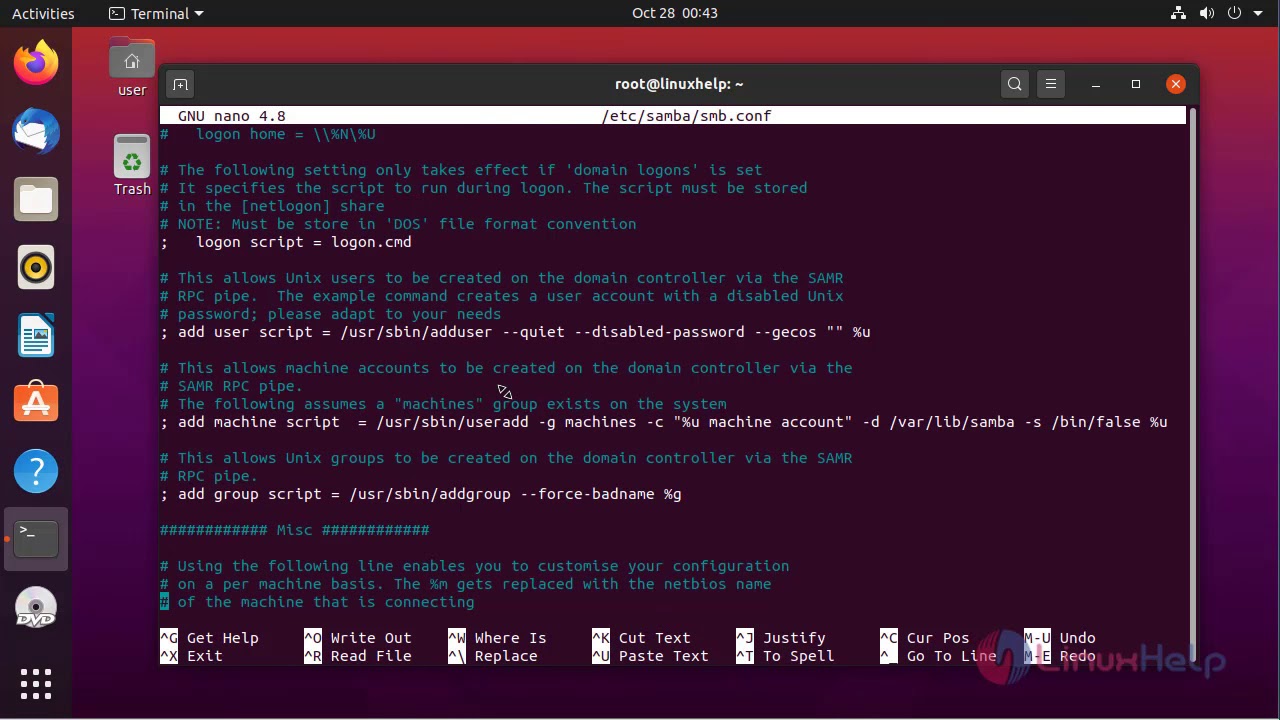The image size is (1280, 720).
Task: Start the Rhythmbox music player
Action: tap(36, 267)
